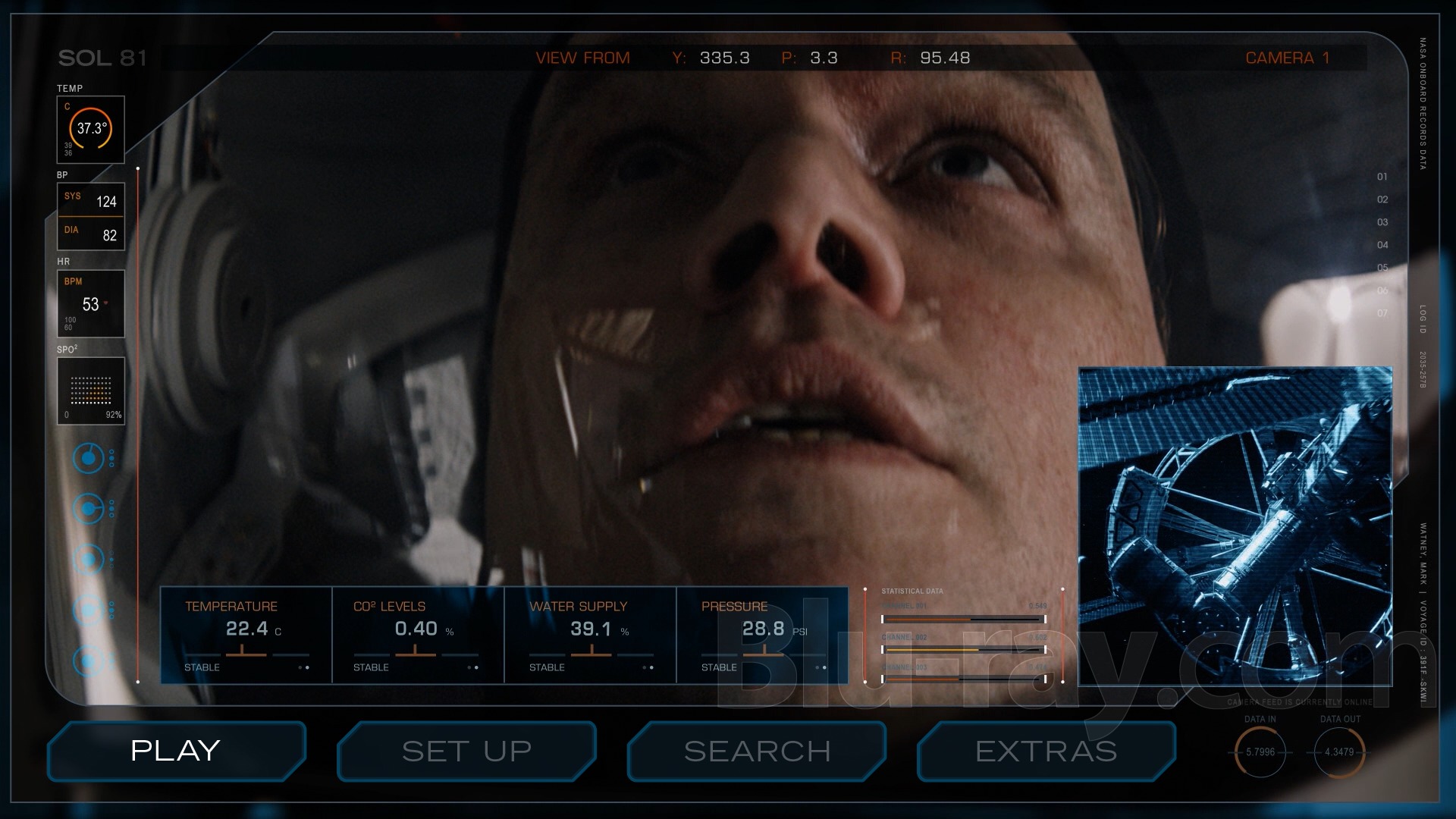The height and width of the screenshot is (819, 1456).
Task: Click the SYS 124 blood pressure readout
Action: tap(91, 200)
